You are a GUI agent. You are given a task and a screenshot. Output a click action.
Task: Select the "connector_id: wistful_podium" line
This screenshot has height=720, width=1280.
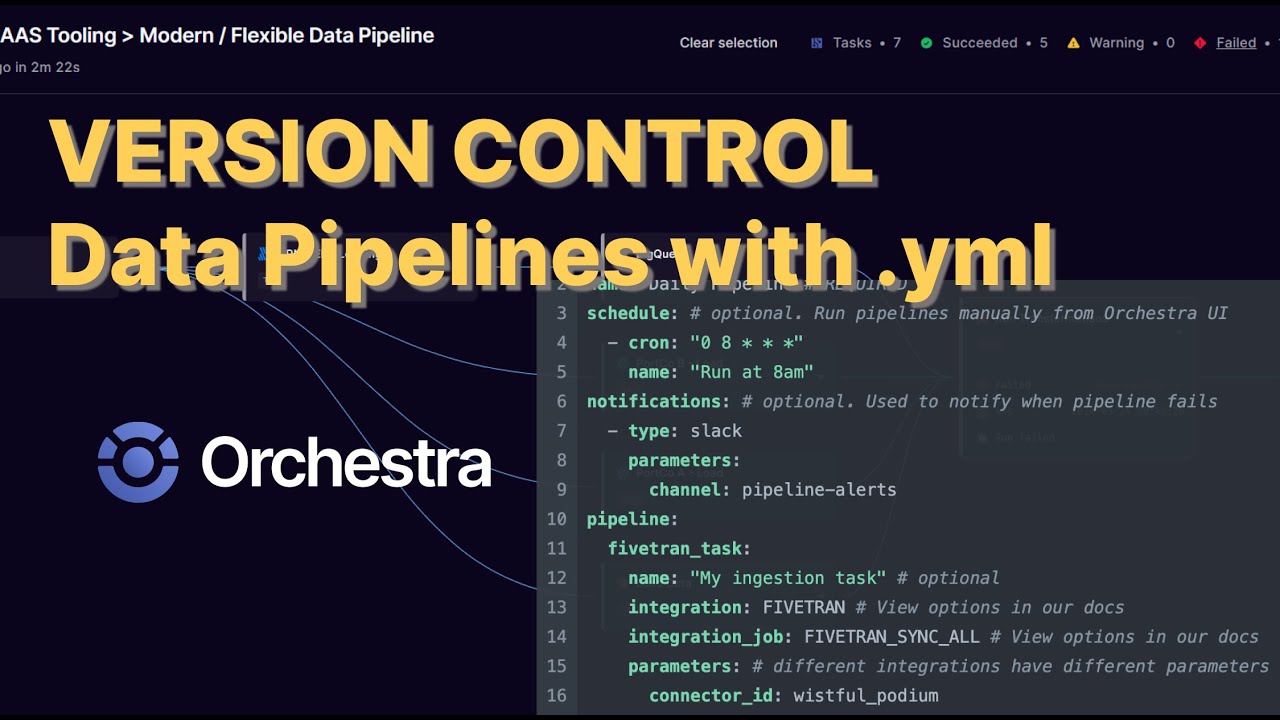(794, 696)
